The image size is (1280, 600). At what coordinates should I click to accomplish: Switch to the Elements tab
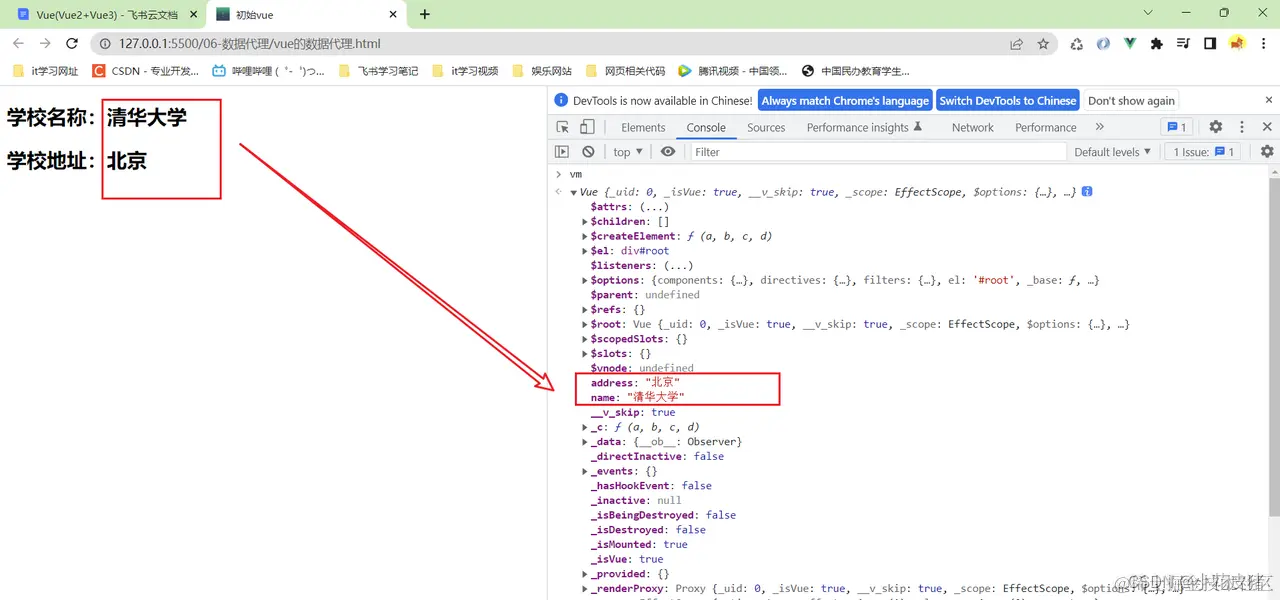(x=643, y=127)
